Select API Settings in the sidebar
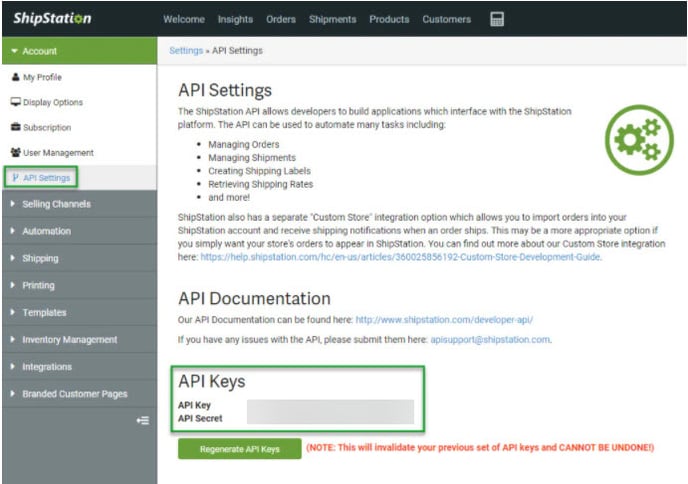This screenshot has width=688, height=484. pos(47,178)
